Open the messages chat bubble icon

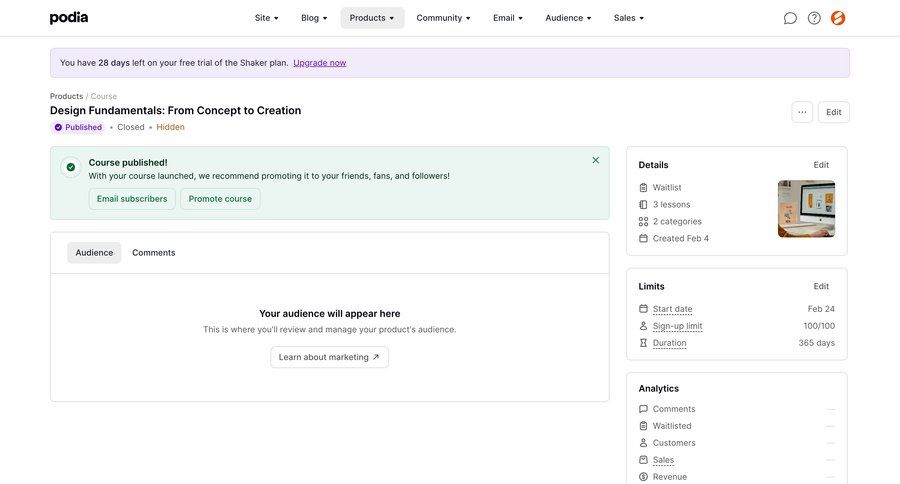pos(790,18)
